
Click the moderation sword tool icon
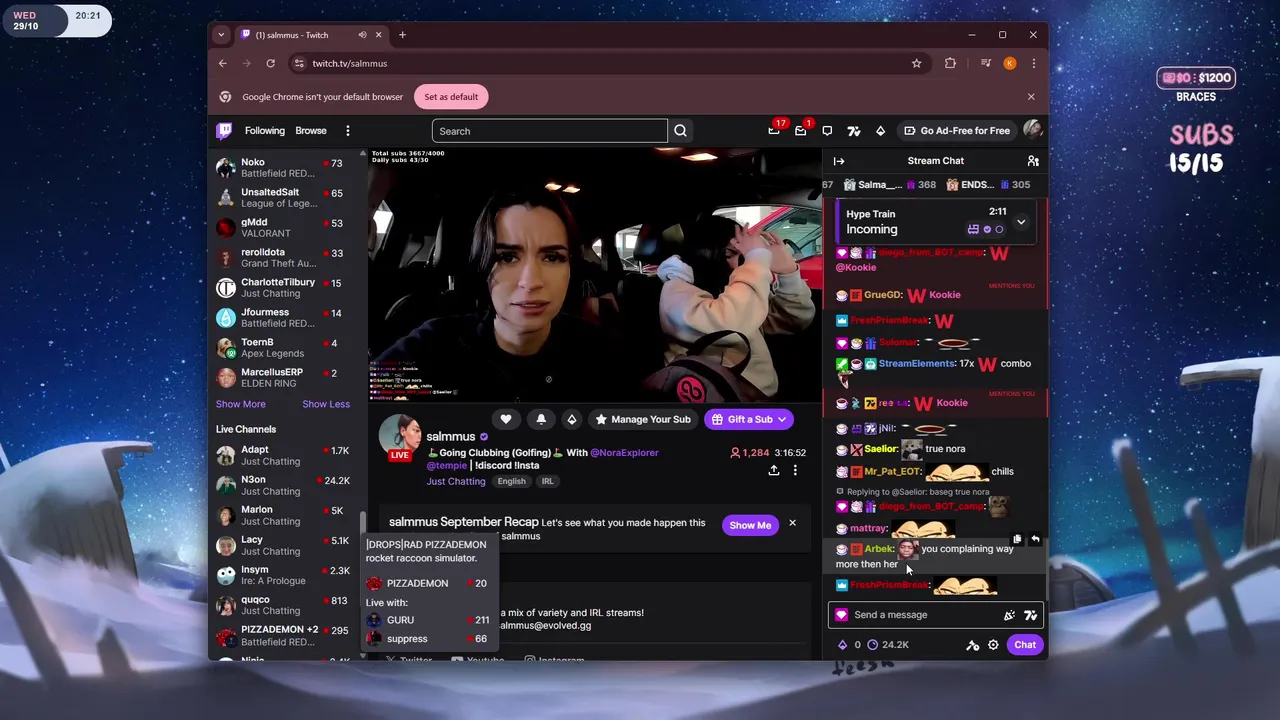(x=972, y=645)
